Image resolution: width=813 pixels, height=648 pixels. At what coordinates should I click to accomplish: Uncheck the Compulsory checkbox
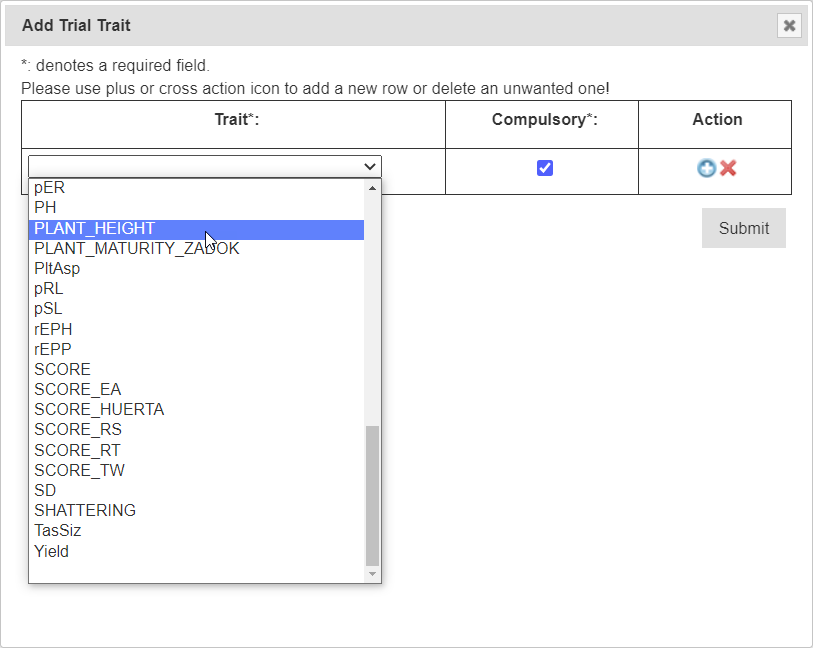click(x=545, y=168)
